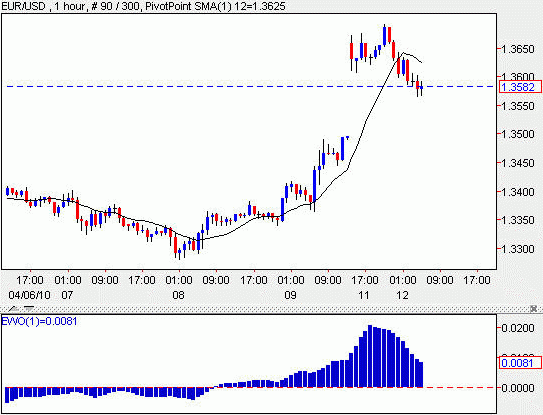The image size is (543, 415).
Task: Click the date label 11 on time axis
Action: [x=364, y=295]
